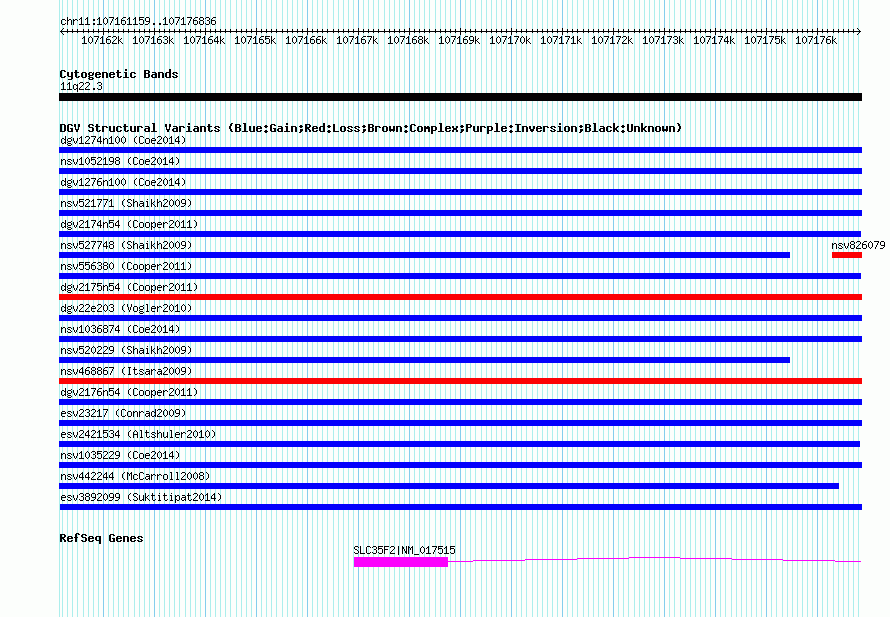The width and height of the screenshot is (890, 617).
Task: Click the black 11q22.3 band bar
Action: click(460, 97)
